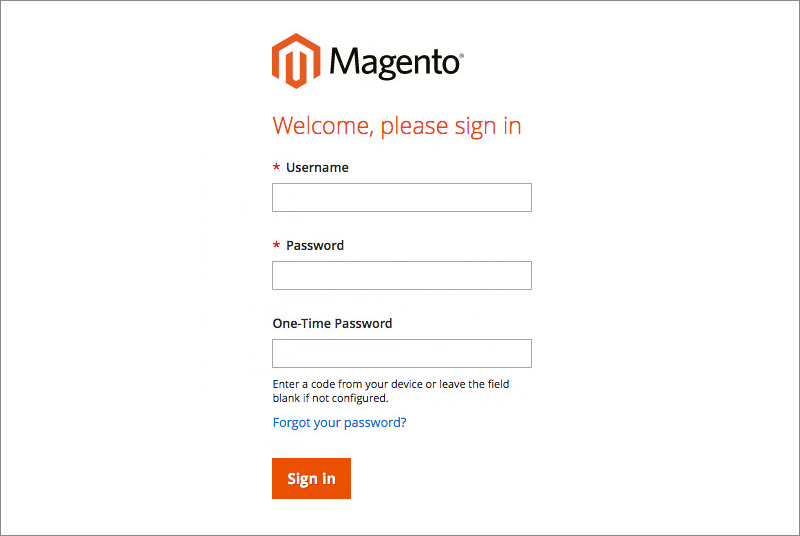Focus the Password input field
The width and height of the screenshot is (800, 536).
tap(401, 275)
